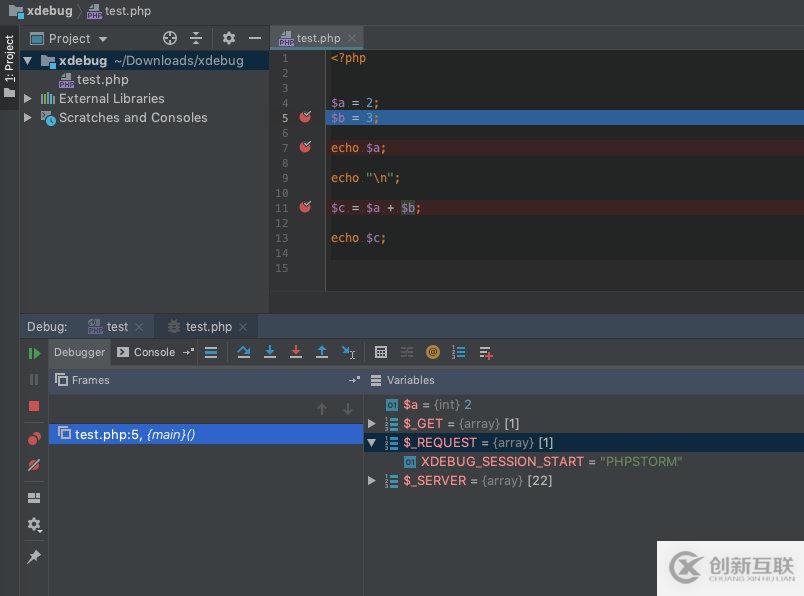Screen dimensions: 804x596
Task: Click the Resume Program green play icon
Action: tap(34, 353)
